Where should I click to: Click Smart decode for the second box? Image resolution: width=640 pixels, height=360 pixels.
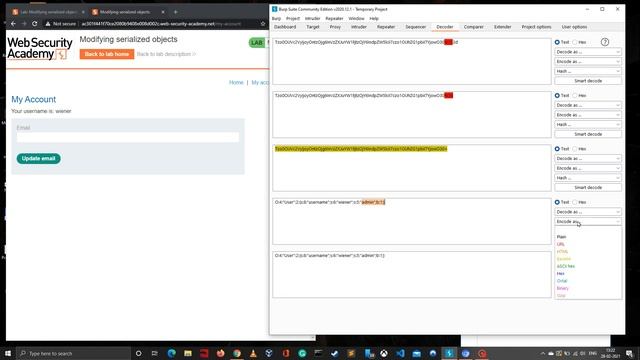coord(588,134)
